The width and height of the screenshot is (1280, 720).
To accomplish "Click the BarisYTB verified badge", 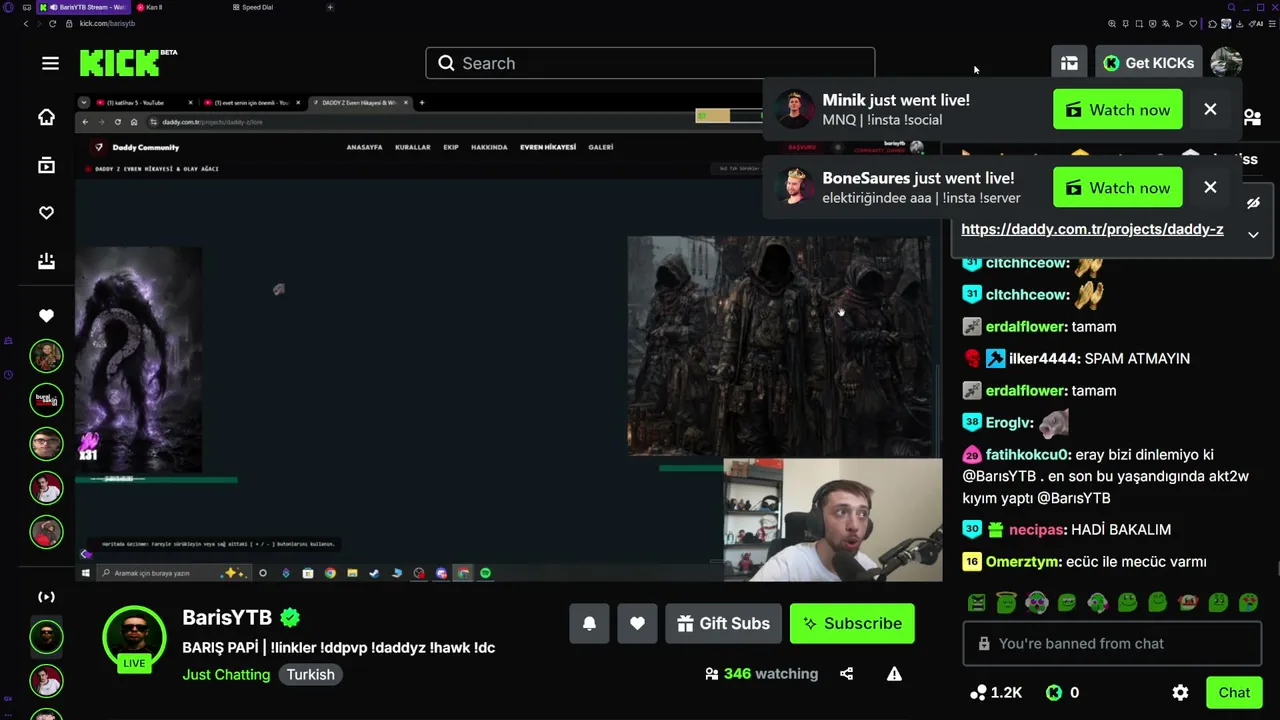I will (290, 617).
